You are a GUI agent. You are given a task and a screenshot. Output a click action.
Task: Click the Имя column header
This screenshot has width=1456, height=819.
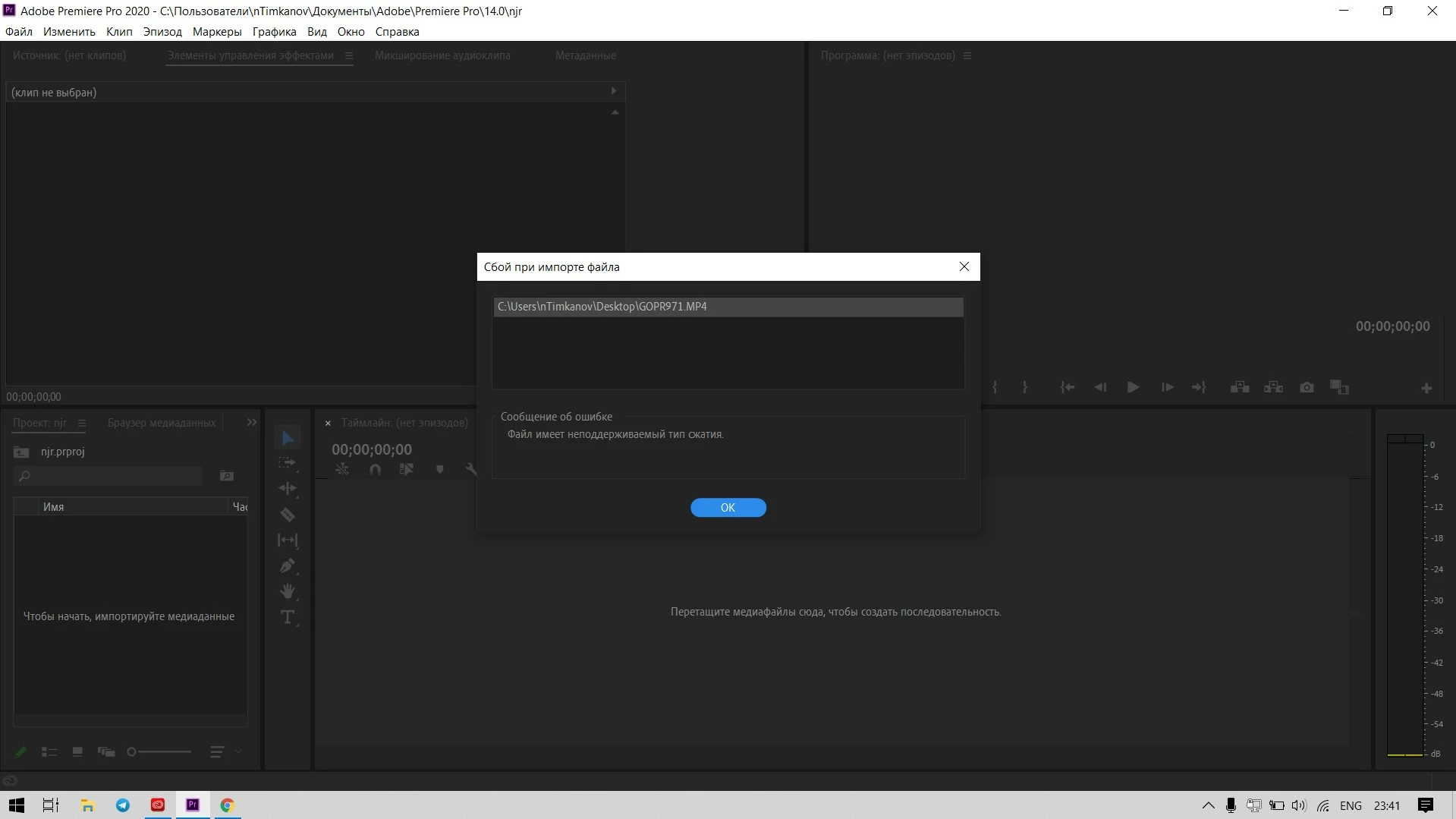tap(53, 506)
